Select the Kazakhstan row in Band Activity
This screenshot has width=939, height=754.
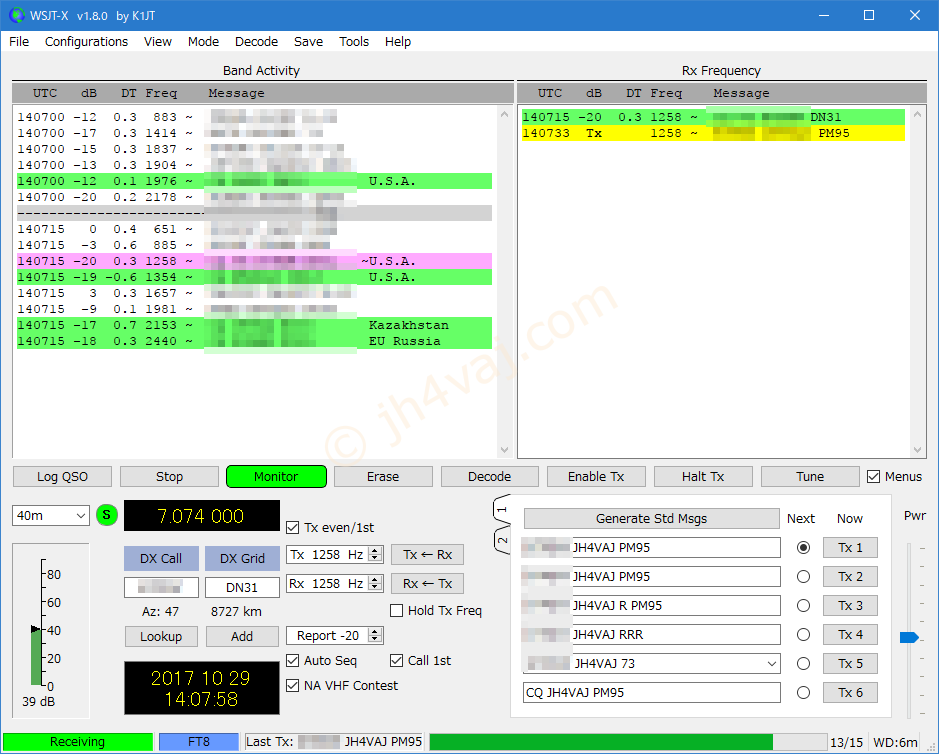(255, 325)
